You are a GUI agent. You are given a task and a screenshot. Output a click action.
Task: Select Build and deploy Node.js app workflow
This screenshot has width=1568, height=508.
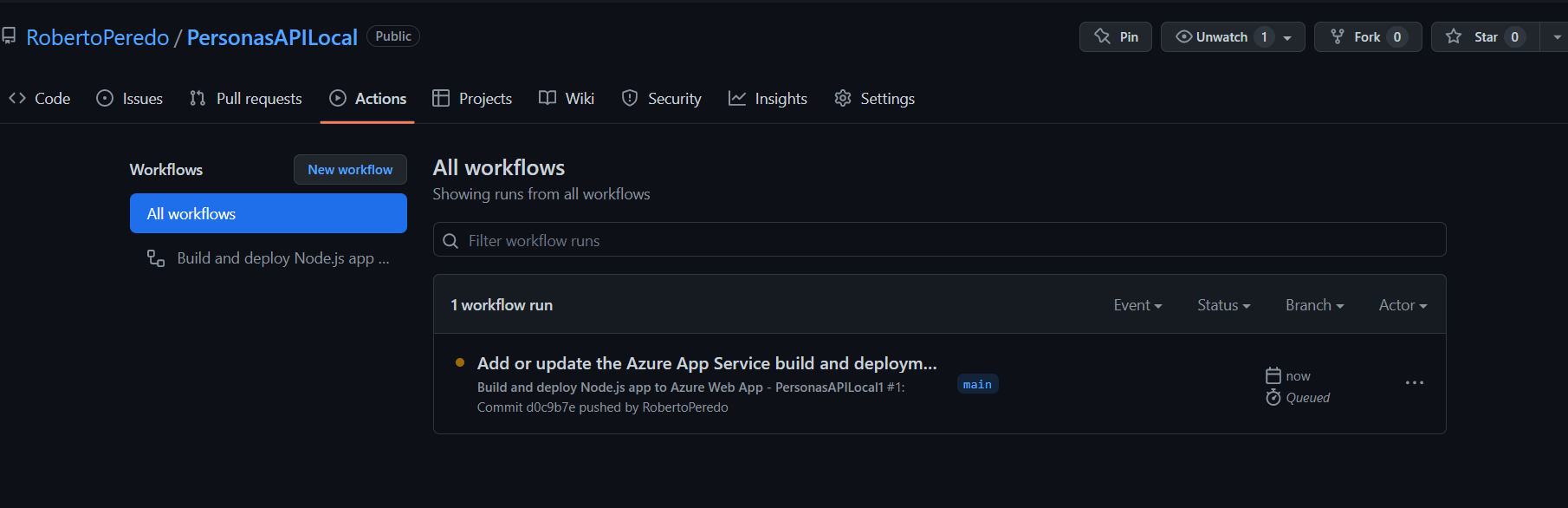point(269,258)
